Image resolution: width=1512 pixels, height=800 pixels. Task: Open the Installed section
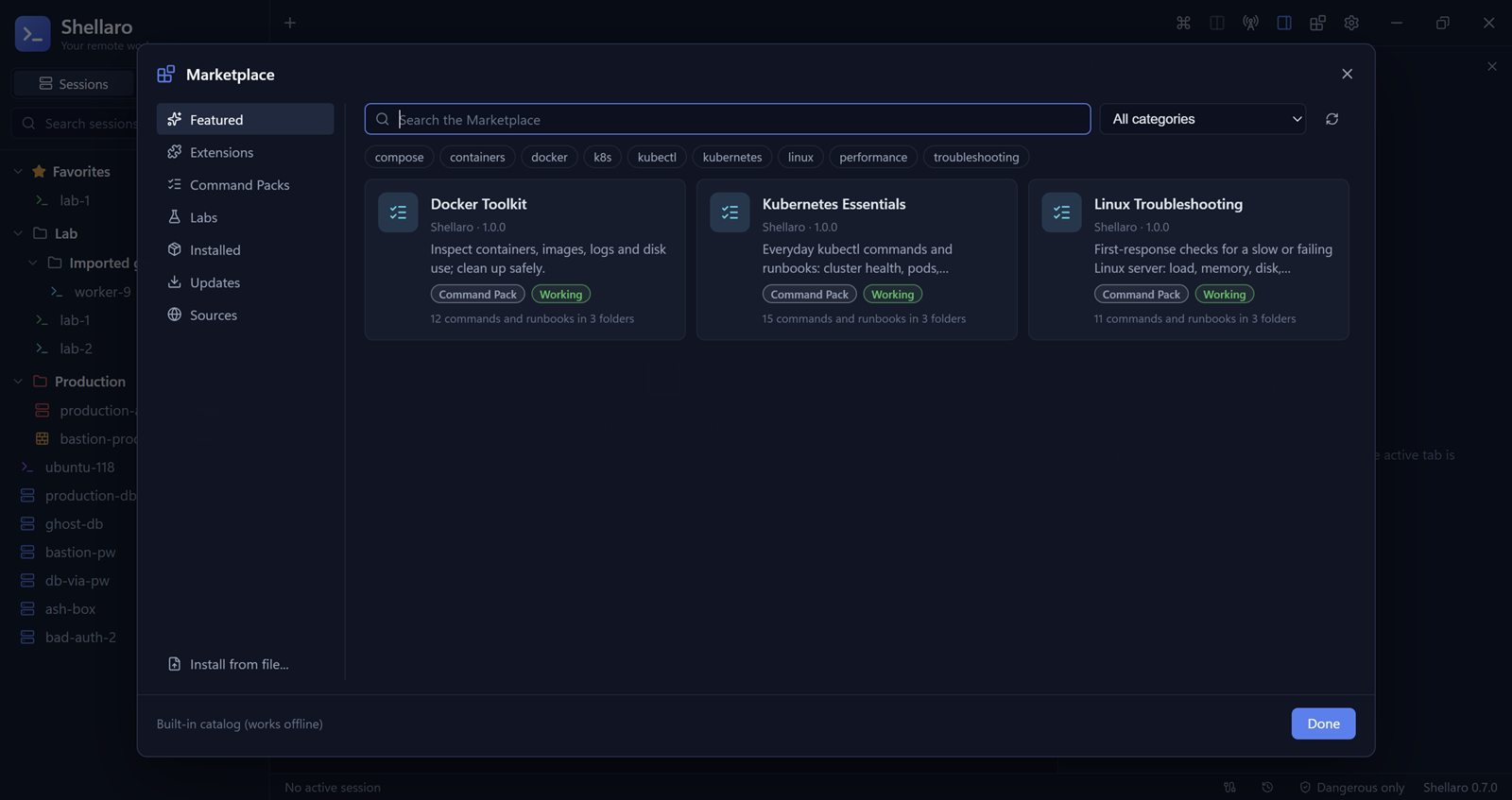pos(245,249)
